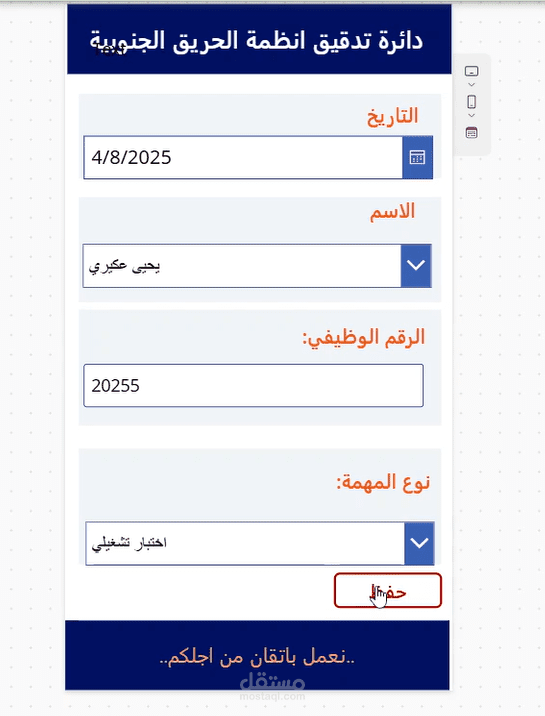Viewport: 545px width, 716px height.
Task: Open the الاسم dropdown arrow
Action: [x=416, y=265]
